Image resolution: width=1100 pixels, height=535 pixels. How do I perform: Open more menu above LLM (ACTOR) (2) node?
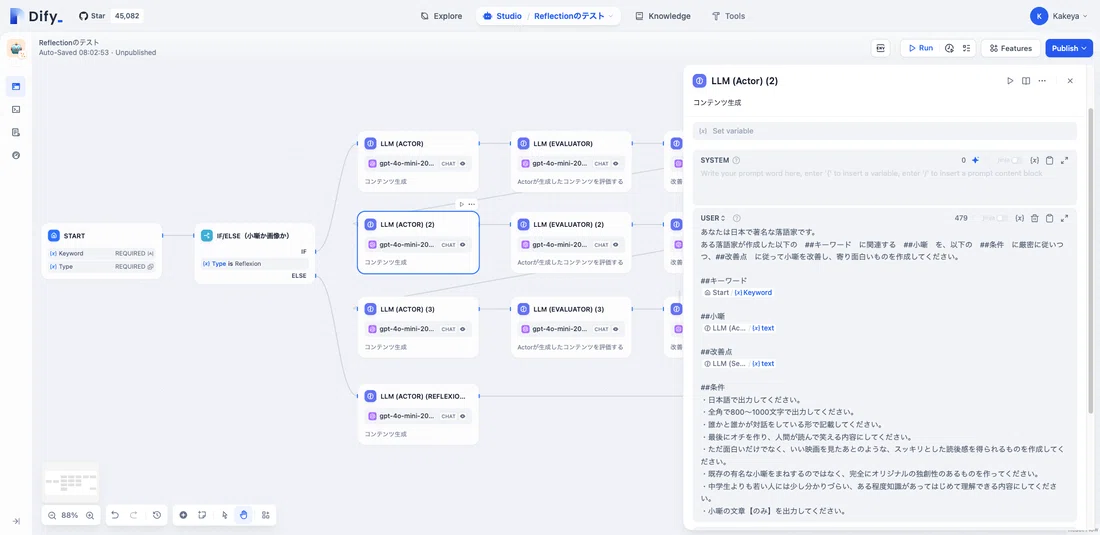point(471,204)
